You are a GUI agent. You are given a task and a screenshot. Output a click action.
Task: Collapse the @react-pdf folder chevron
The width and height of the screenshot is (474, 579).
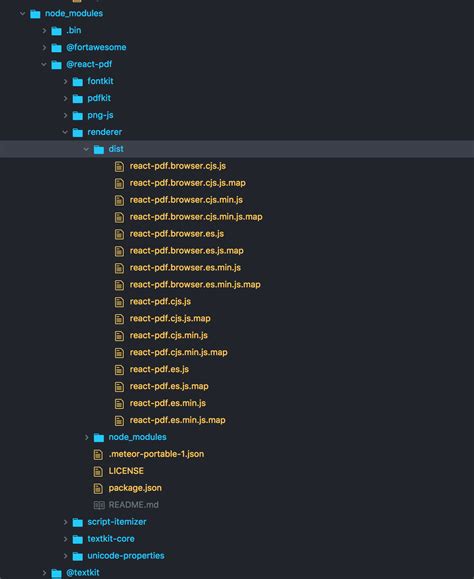coord(44,65)
